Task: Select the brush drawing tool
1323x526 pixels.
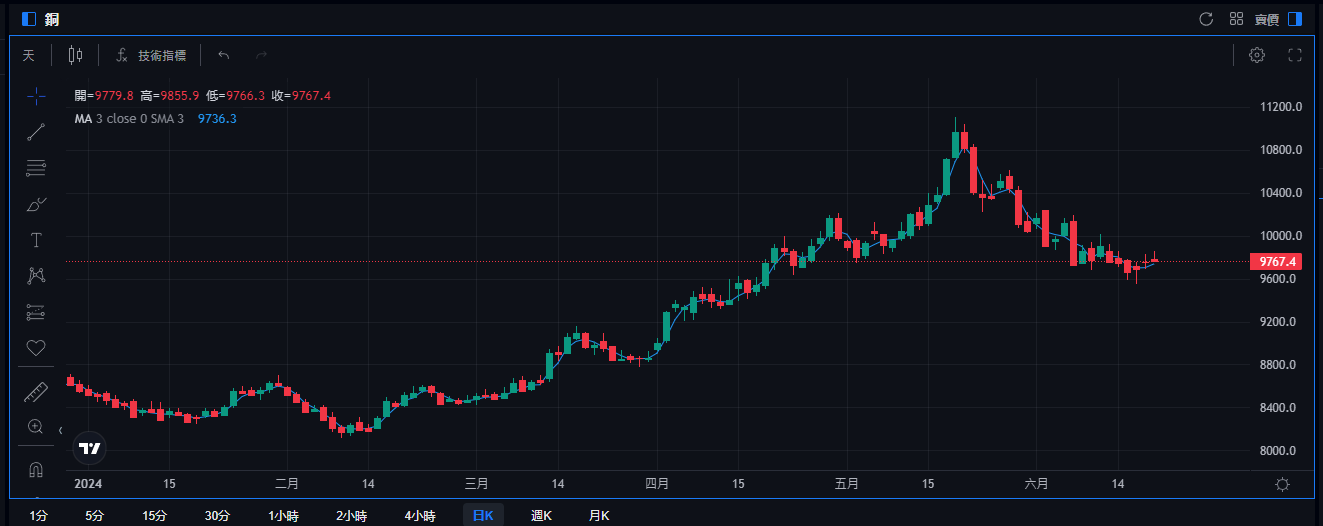Action: coord(36,204)
